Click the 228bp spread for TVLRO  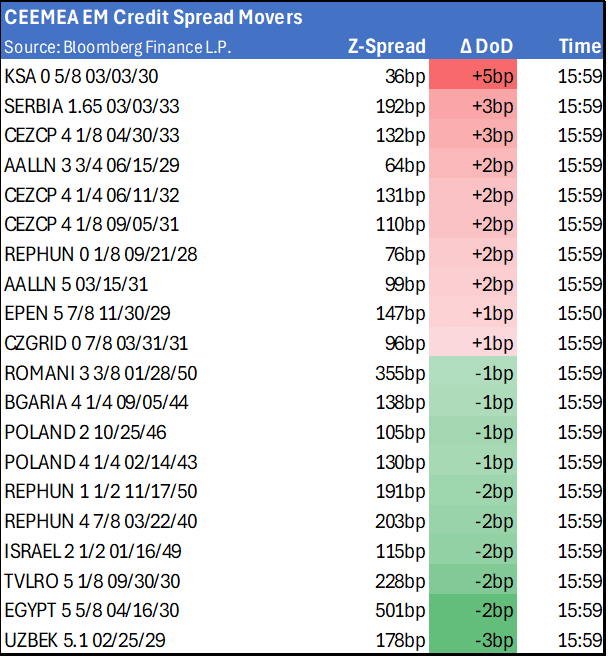point(404,581)
